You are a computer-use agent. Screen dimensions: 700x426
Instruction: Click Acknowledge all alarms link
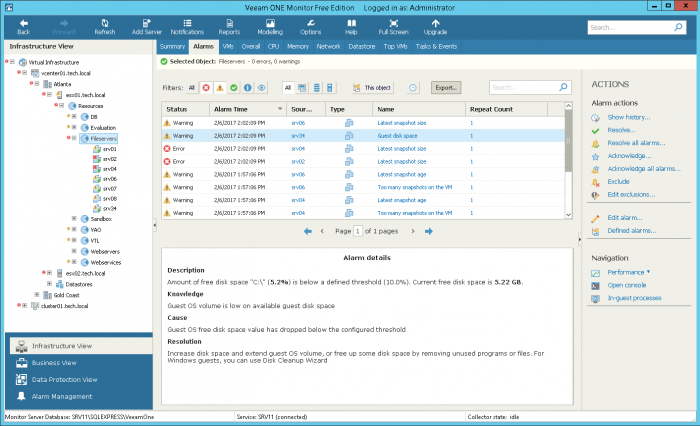click(x=644, y=169)
